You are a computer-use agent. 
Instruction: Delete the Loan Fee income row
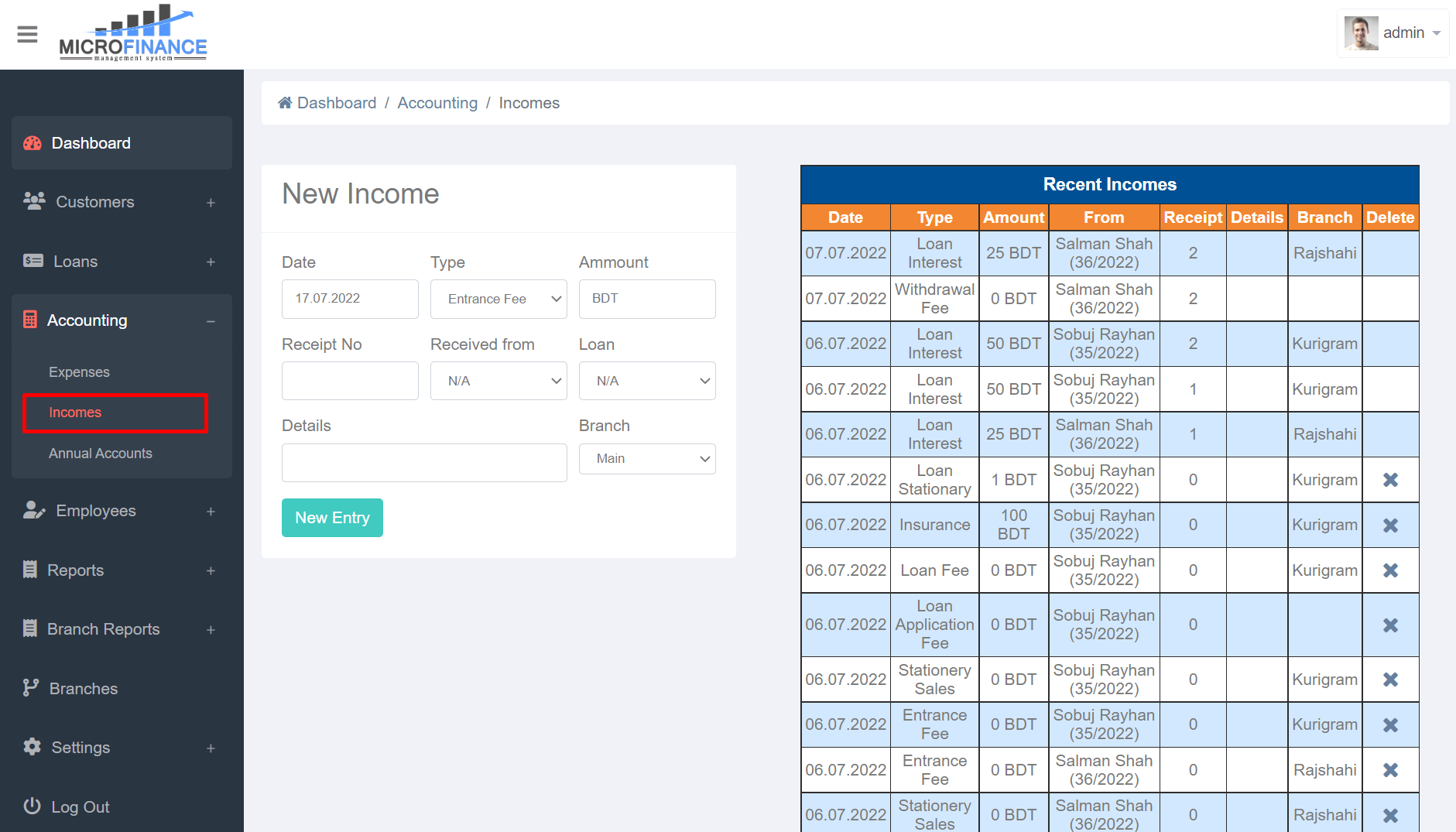(x=1390, y=570)
